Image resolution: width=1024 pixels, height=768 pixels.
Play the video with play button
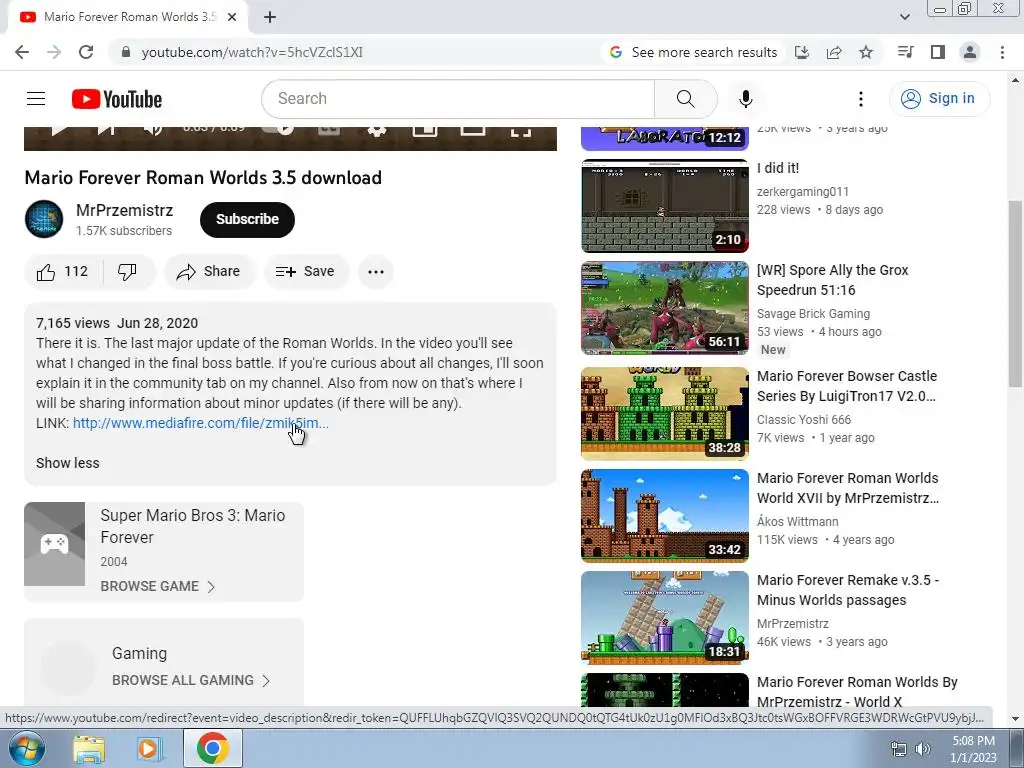(59, 131)
